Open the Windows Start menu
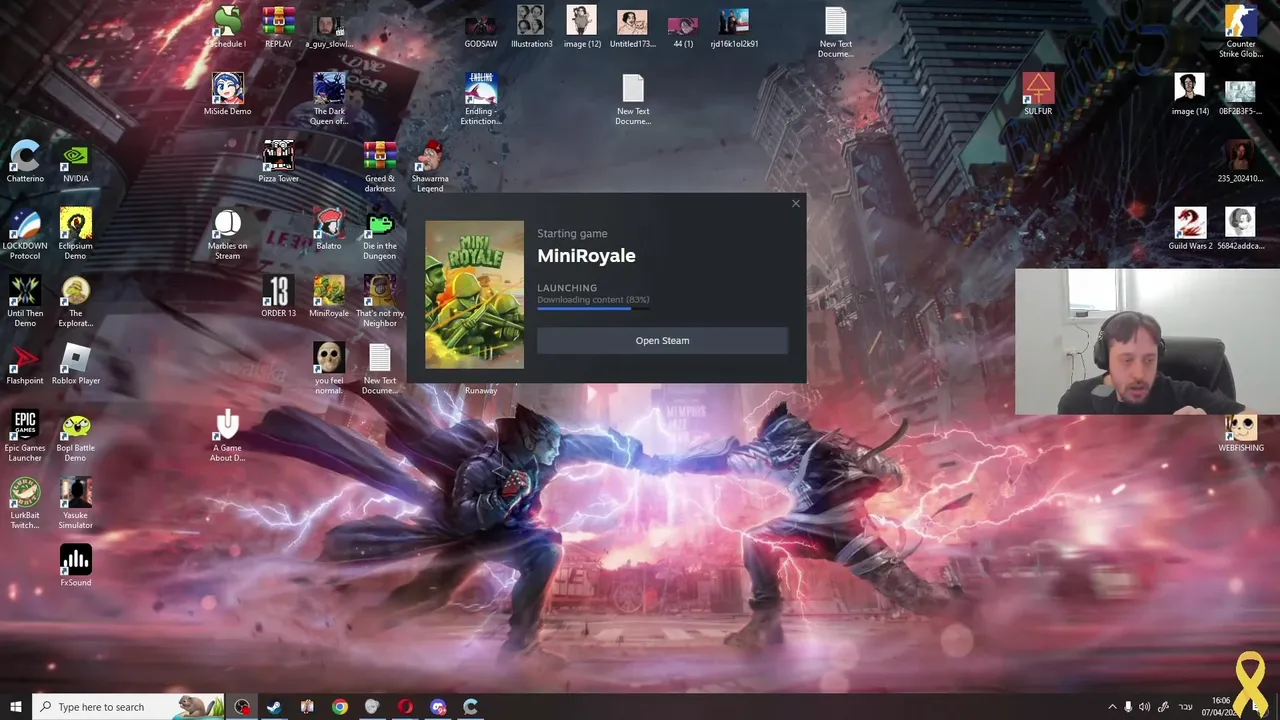 [x=16, y=707]
